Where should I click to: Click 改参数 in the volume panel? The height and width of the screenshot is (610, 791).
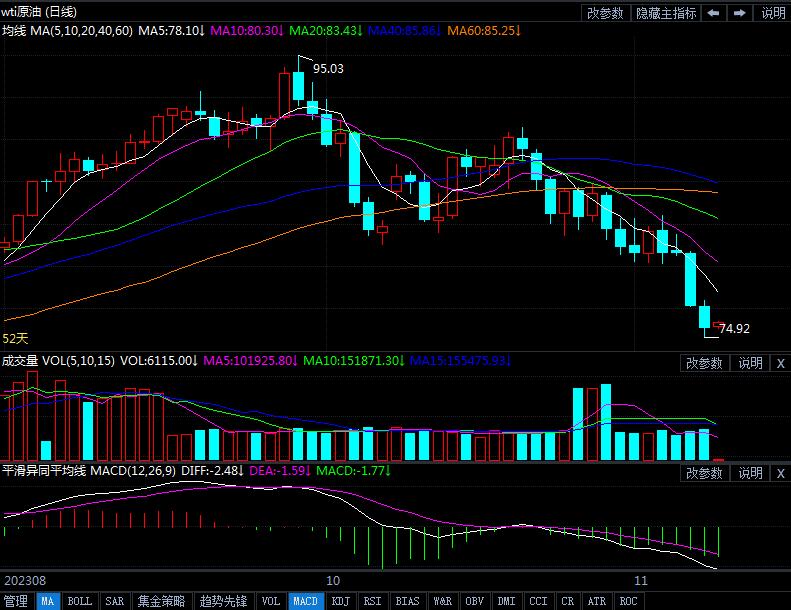click(704, 363)
